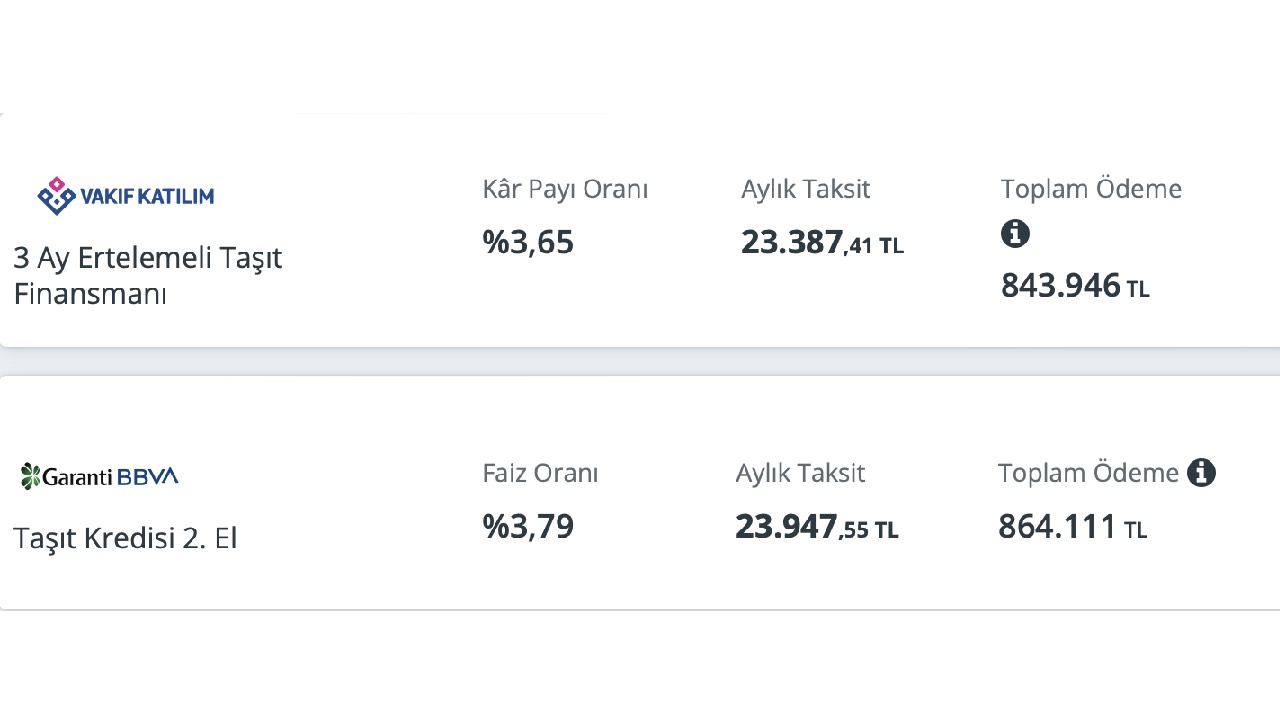Select the %3,65 kâr payı rate
The image size is (1280, 720).
(x=528, y=243)
